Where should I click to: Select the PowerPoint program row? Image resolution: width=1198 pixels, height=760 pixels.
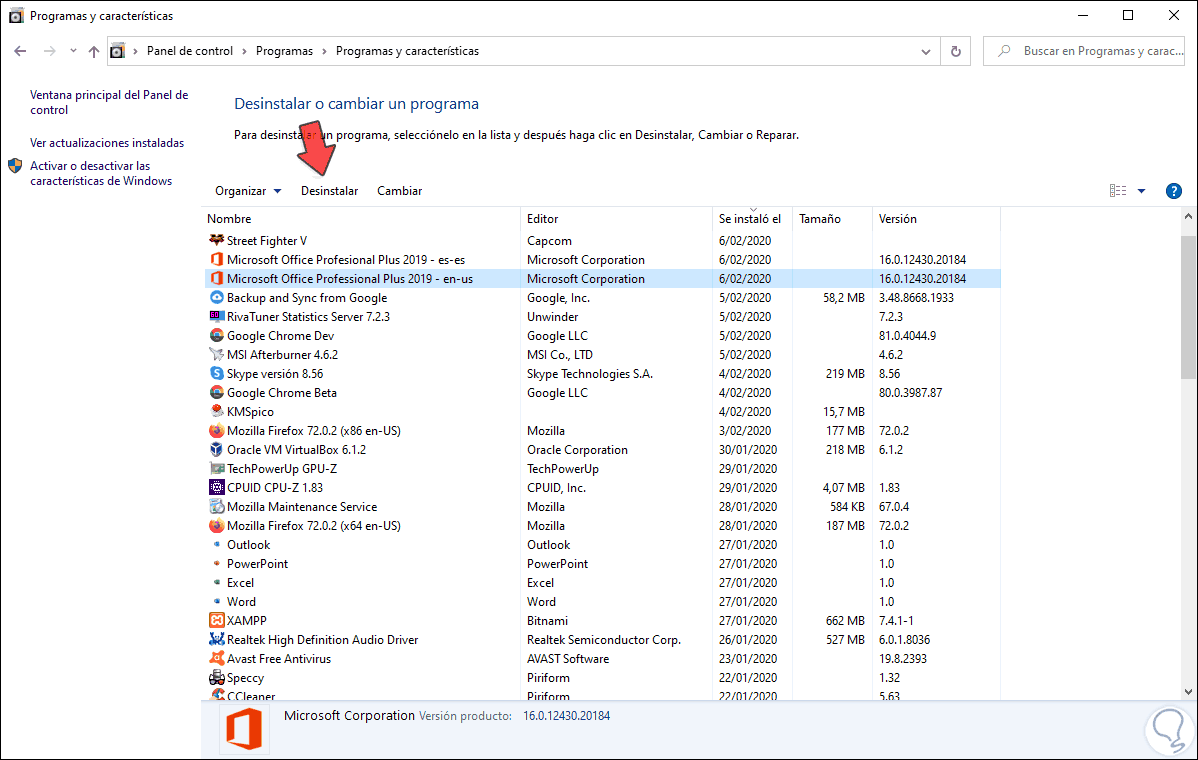click(603, 564)
